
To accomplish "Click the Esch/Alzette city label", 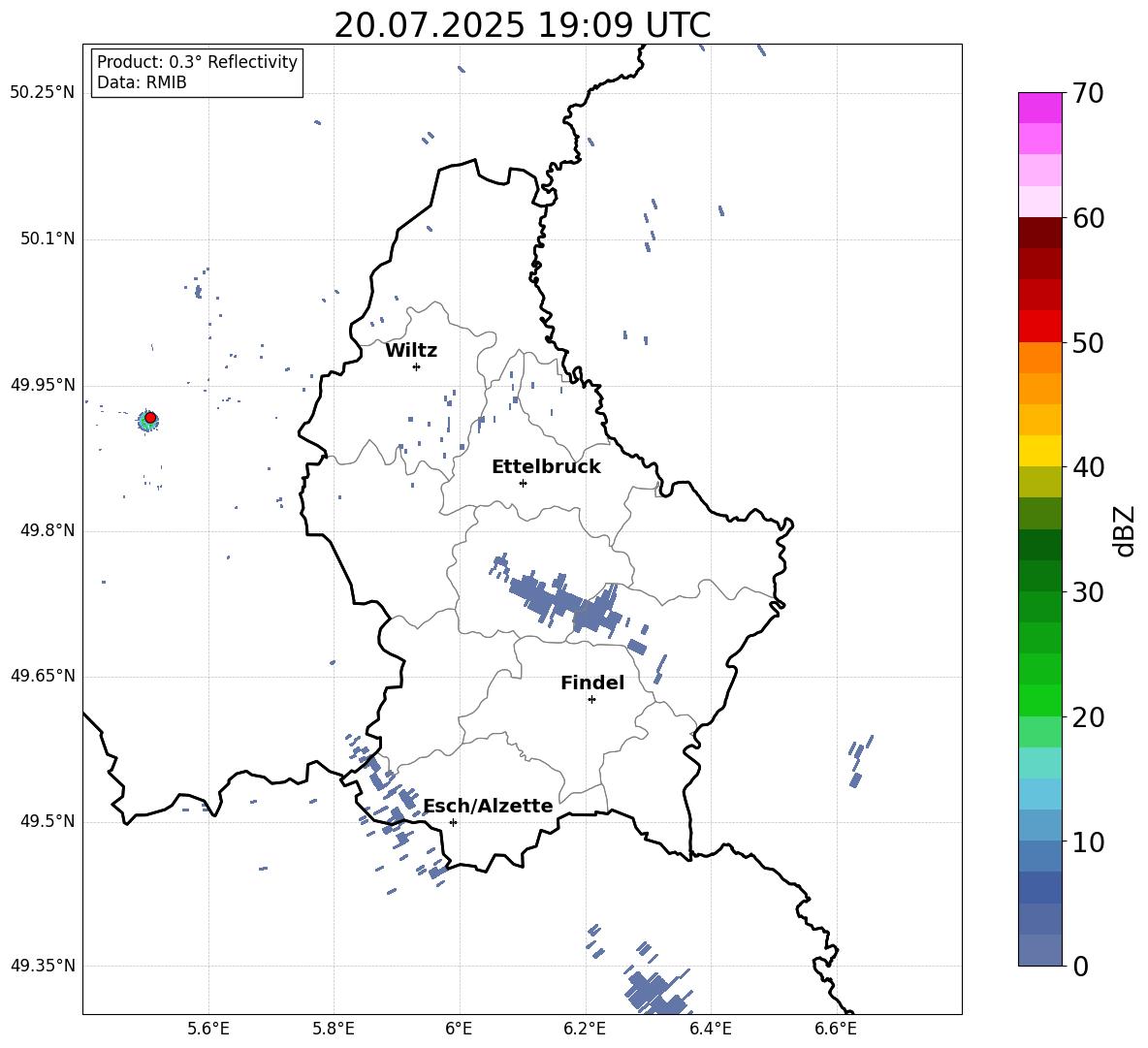I will [x=489, y=806].
